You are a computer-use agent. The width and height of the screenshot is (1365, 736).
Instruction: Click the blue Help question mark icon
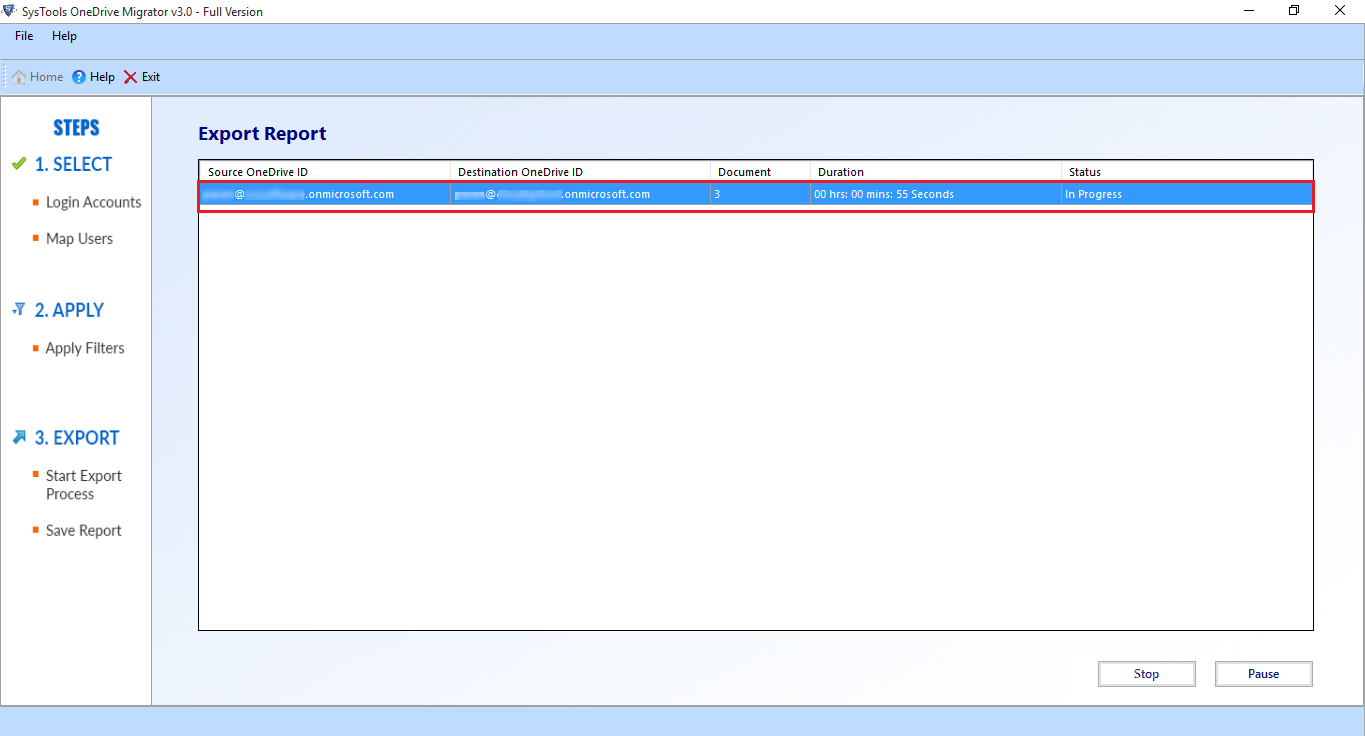[x=79, y=77]
